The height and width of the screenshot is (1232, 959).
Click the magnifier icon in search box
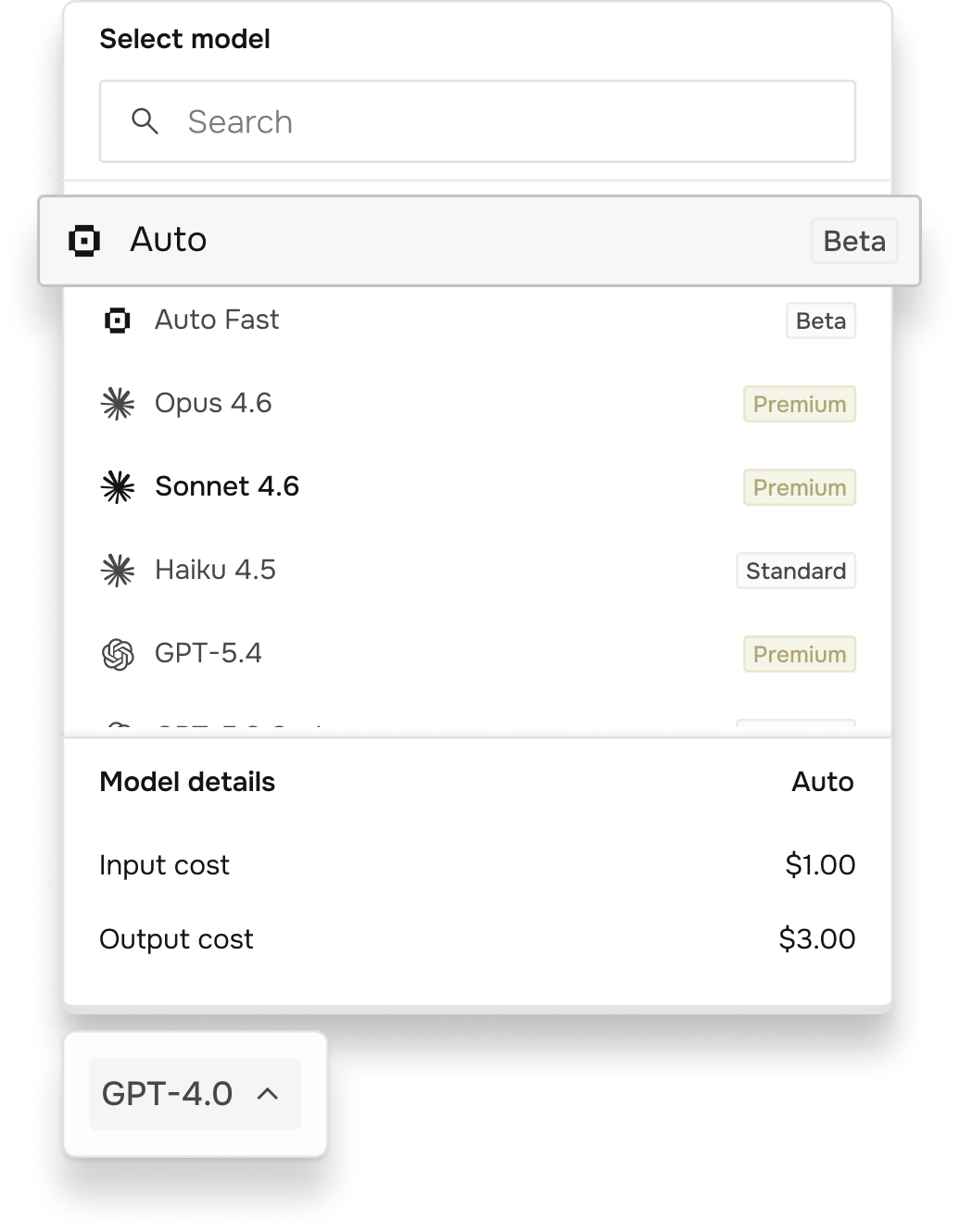(x=145, y=121)
